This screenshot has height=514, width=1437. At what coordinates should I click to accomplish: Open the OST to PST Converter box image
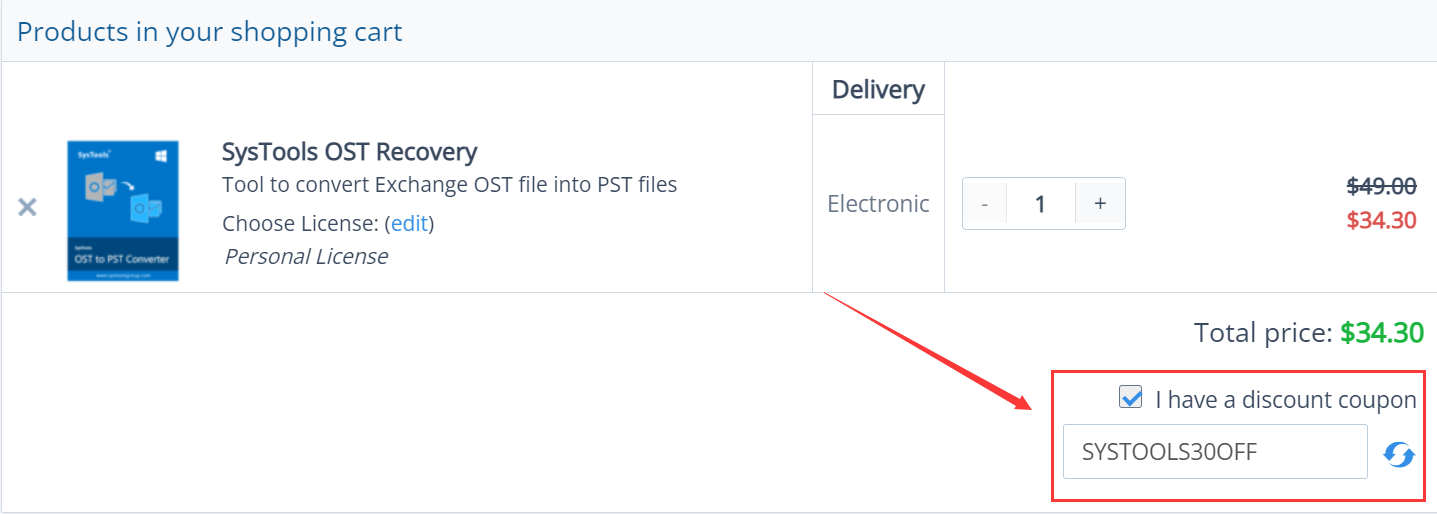(123, 211)
